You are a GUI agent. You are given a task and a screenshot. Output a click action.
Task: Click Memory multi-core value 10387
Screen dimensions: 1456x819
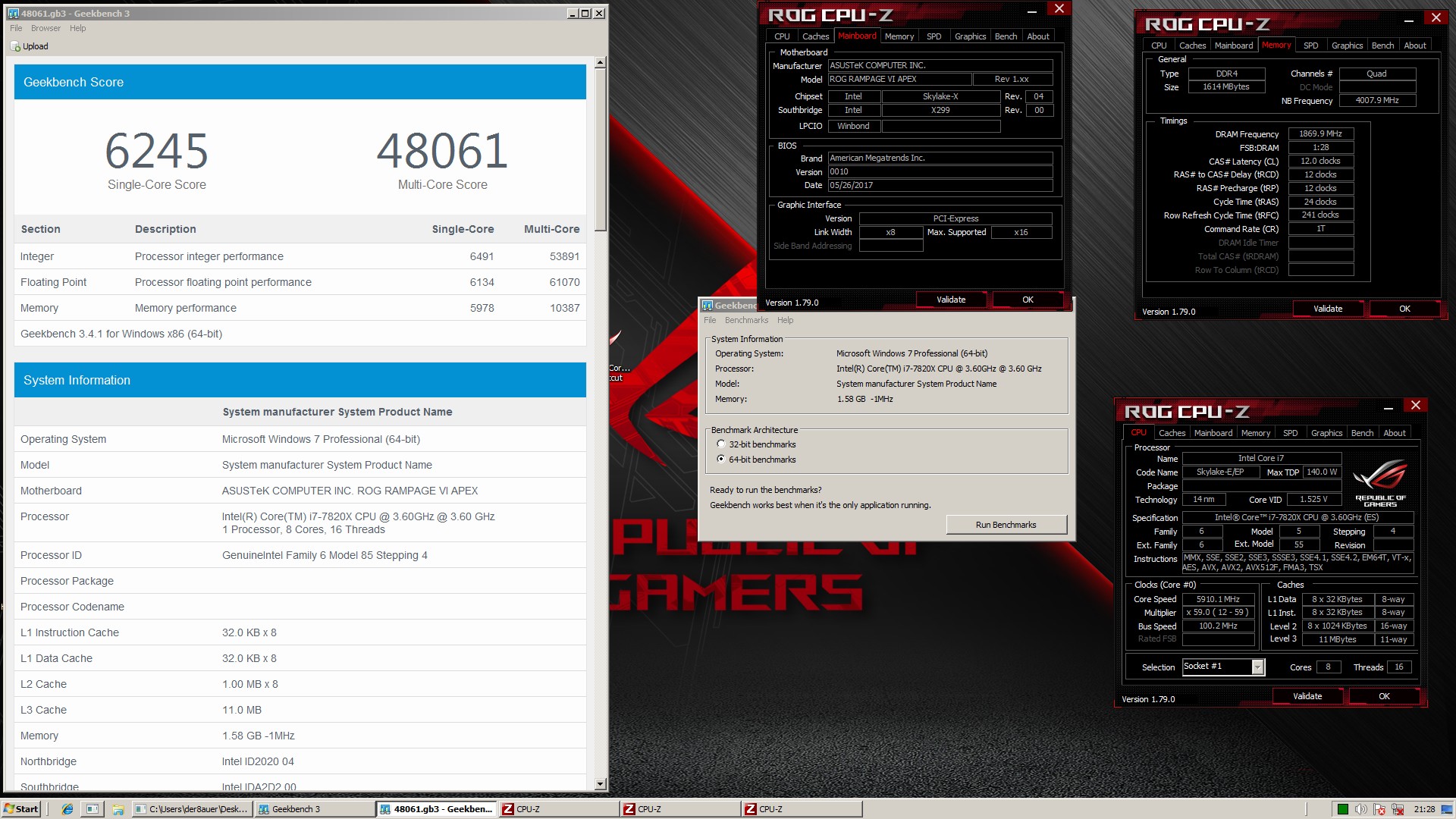coord(564,308)
